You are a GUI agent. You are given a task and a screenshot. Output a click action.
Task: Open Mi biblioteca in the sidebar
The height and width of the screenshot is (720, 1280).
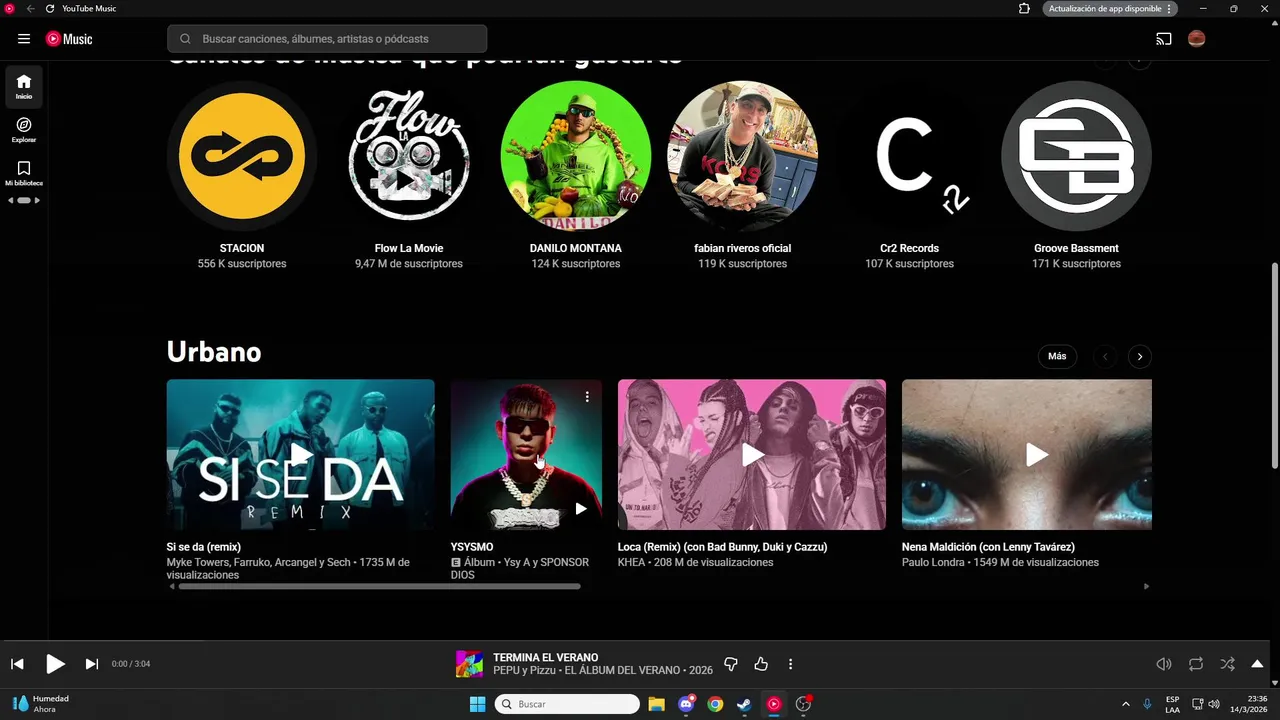24,173
